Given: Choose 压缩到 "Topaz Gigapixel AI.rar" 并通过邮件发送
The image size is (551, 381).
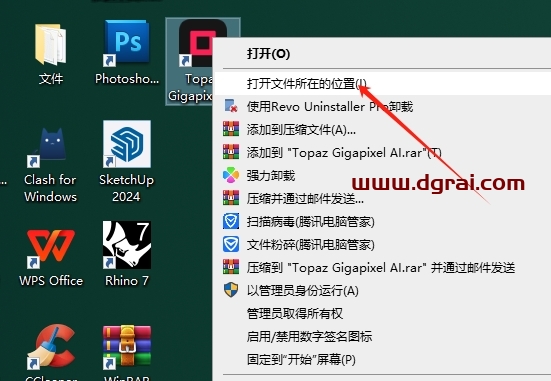Looking at the screenshot, I should click(x=382, y=267).
